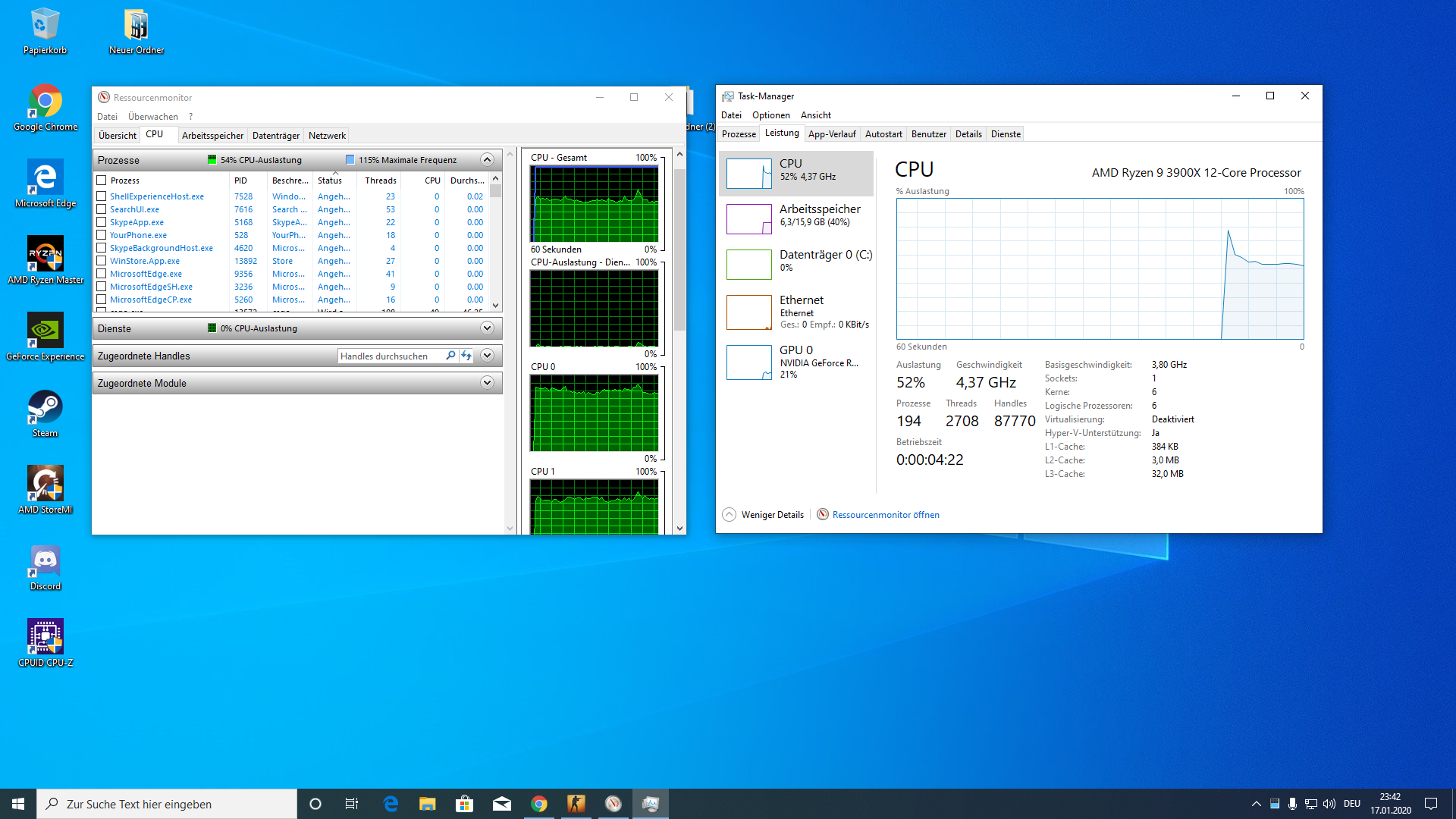Open Microsoft Store from taskbar
1456x819 pixels.
pyautogui.click(x=464, y=804)
